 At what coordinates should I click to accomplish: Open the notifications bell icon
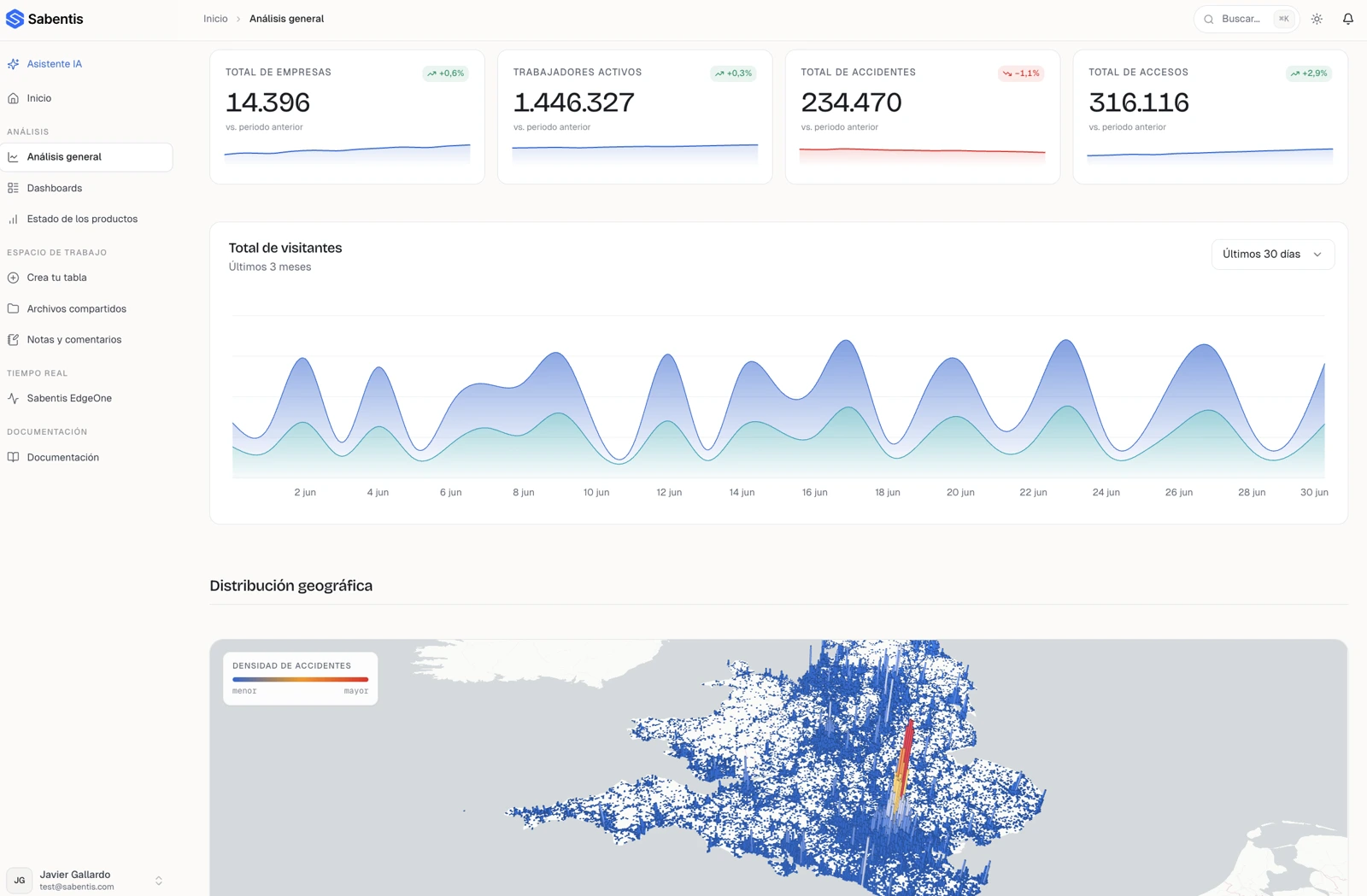pyautogui.click(x=1348, y=19)
